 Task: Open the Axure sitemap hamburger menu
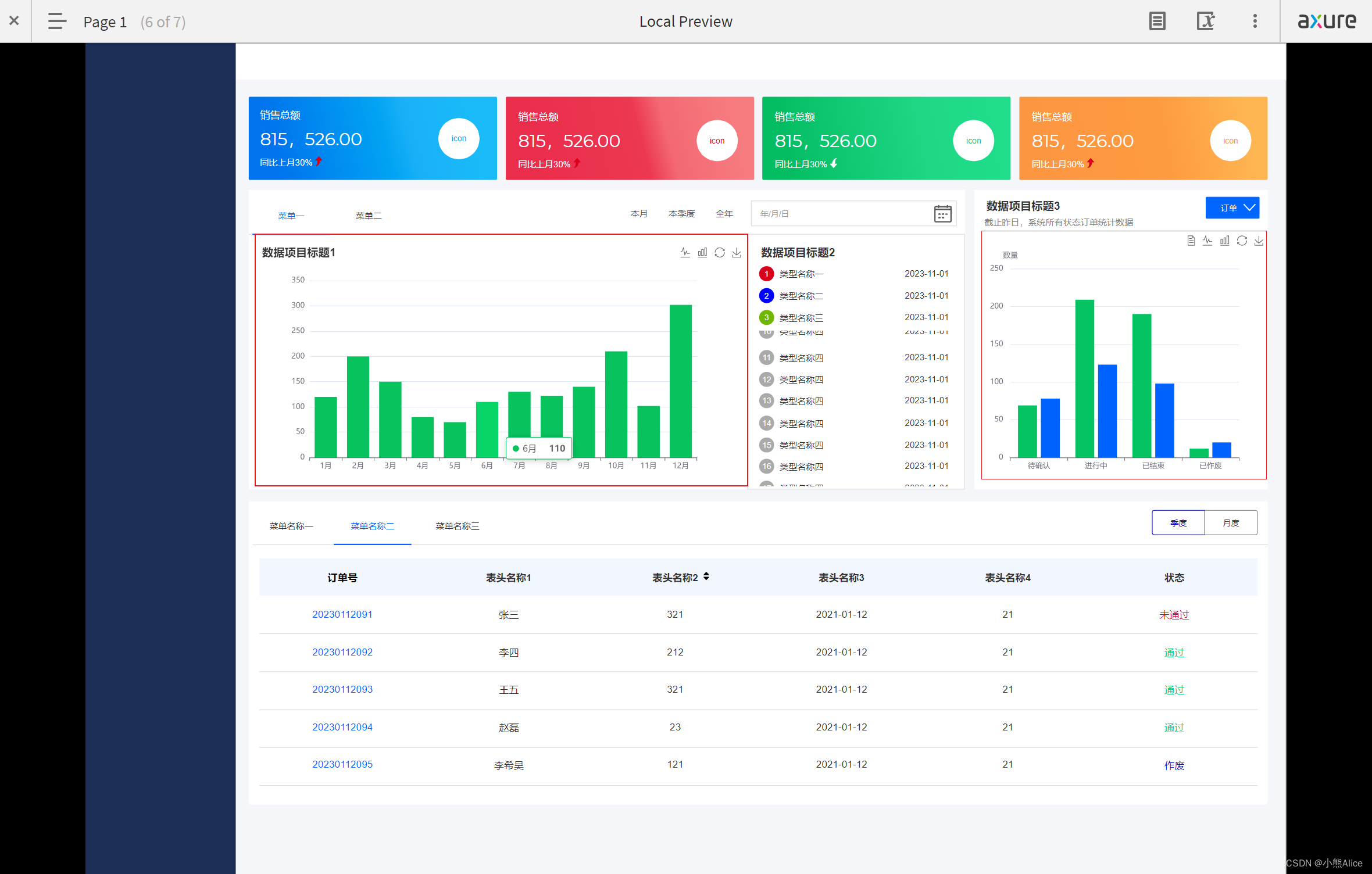[57, 22]
